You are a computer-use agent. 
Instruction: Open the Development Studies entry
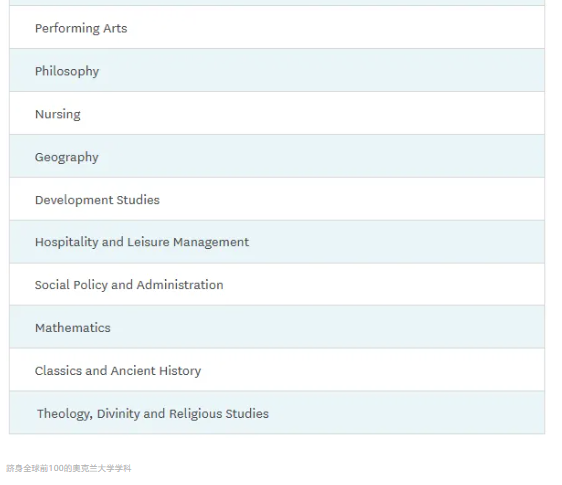click(x=277, y=199)
